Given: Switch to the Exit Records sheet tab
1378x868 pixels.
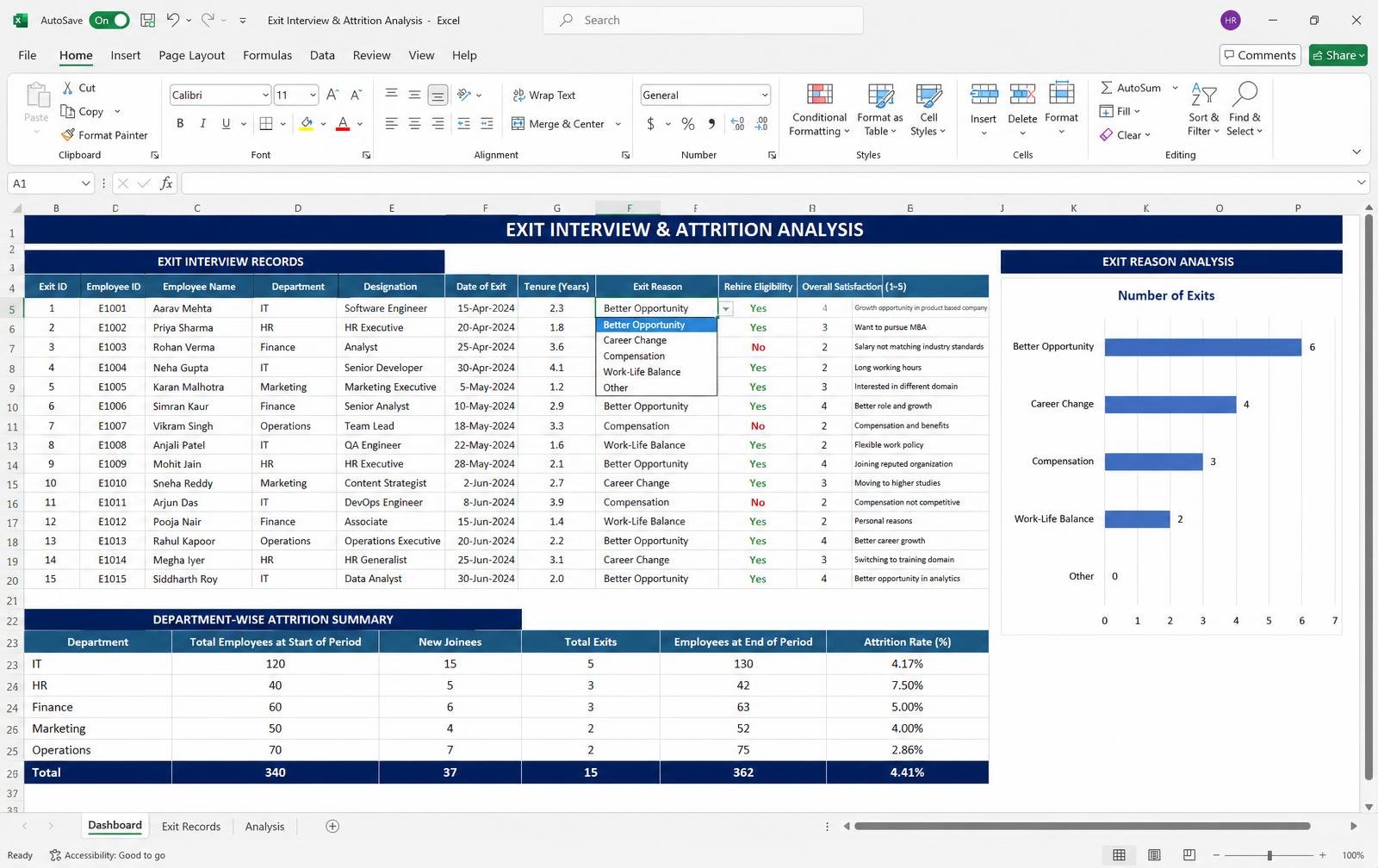Looking at the screenshot, I should (x=191, y=827).
